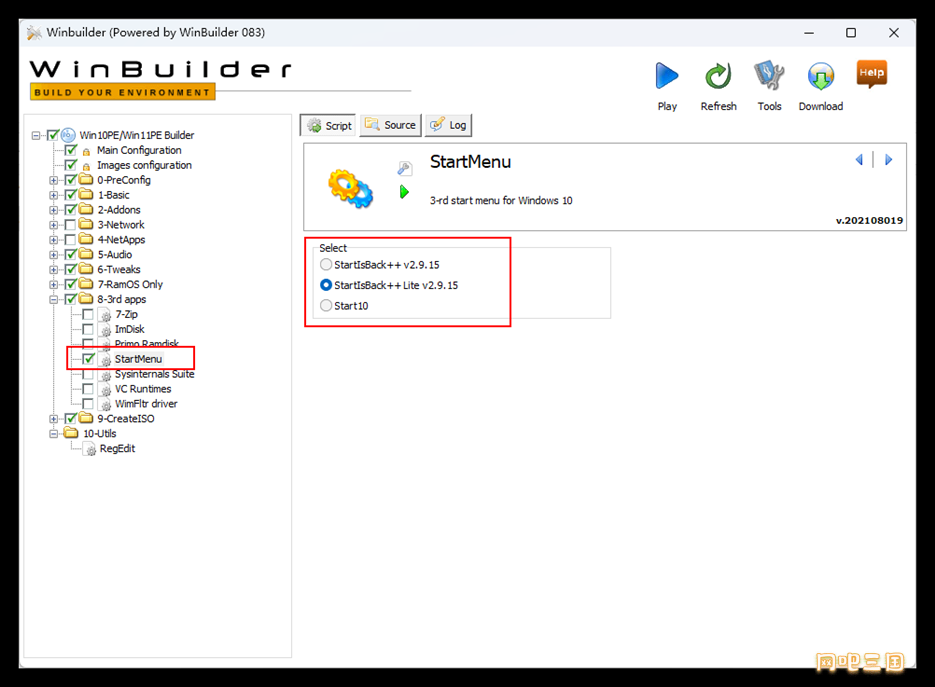Uncheck the StartMenu script checkbox
The height and width of the screenshot is (687, 935).
(88, 358)
